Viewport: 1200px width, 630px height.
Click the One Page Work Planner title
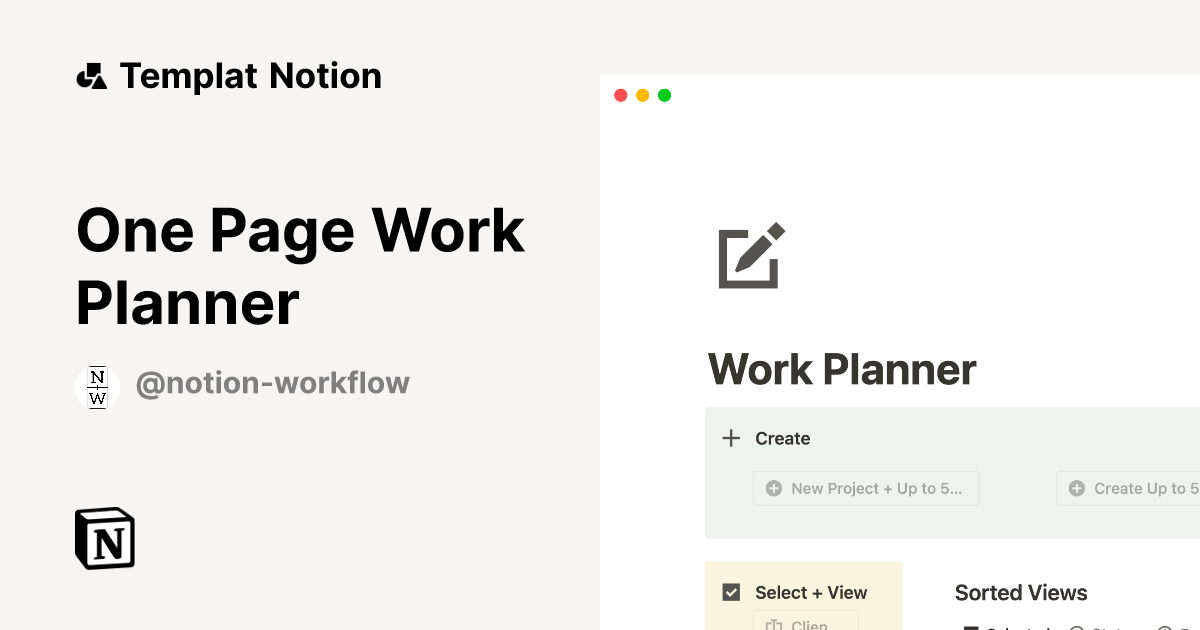tap(299, 265)
